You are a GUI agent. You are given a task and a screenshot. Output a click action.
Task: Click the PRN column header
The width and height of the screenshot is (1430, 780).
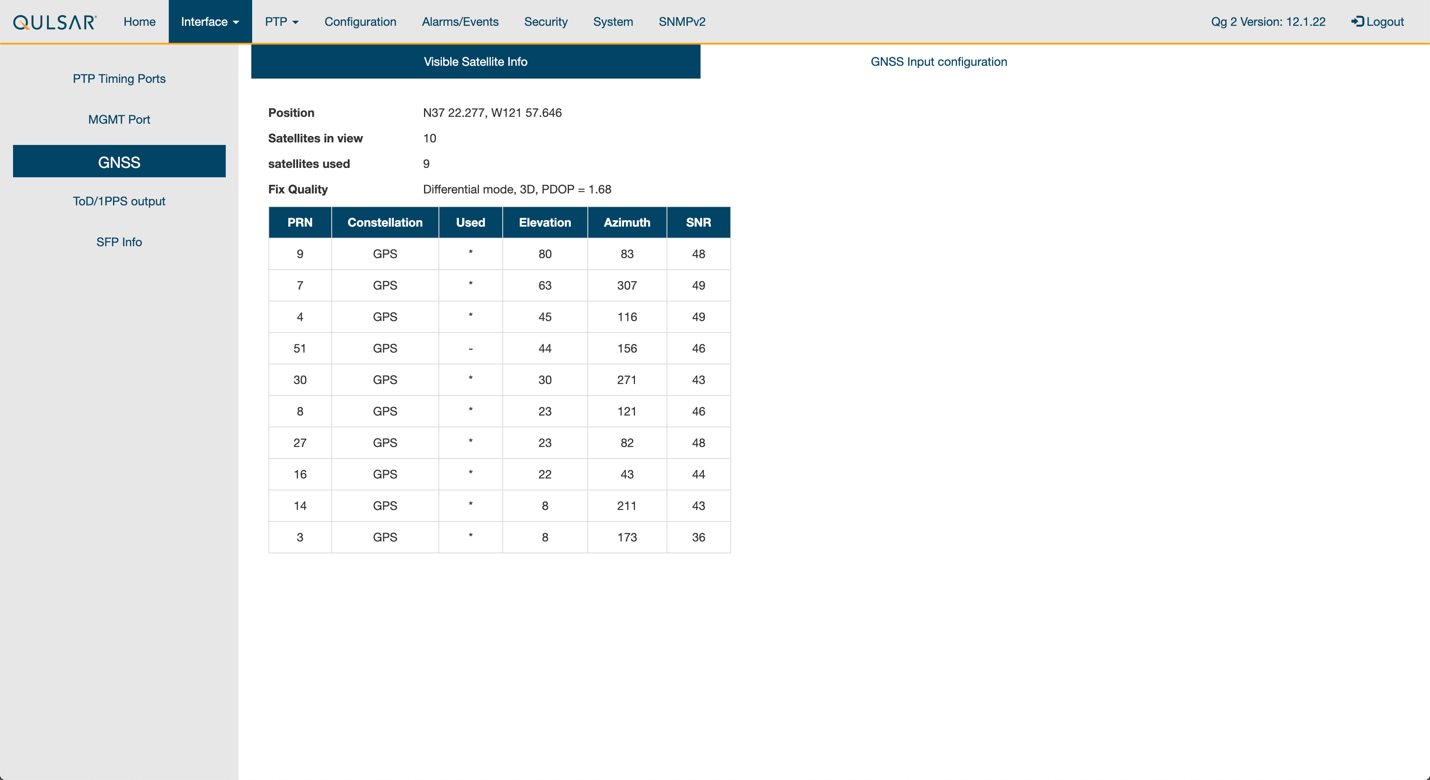(x=300, y=223)
